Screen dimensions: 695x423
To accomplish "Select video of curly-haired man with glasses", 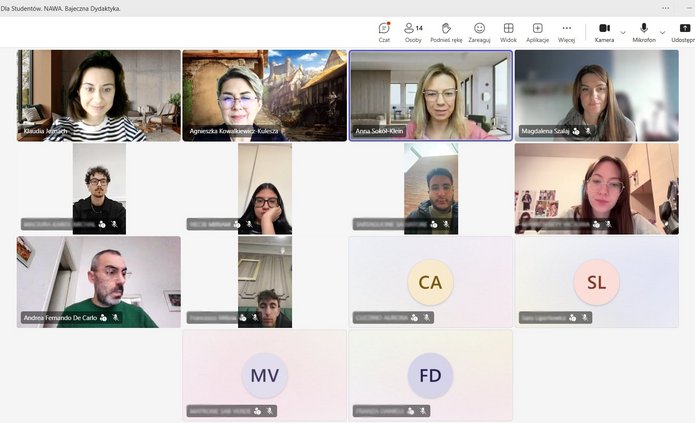I will [x=99, y=188].
